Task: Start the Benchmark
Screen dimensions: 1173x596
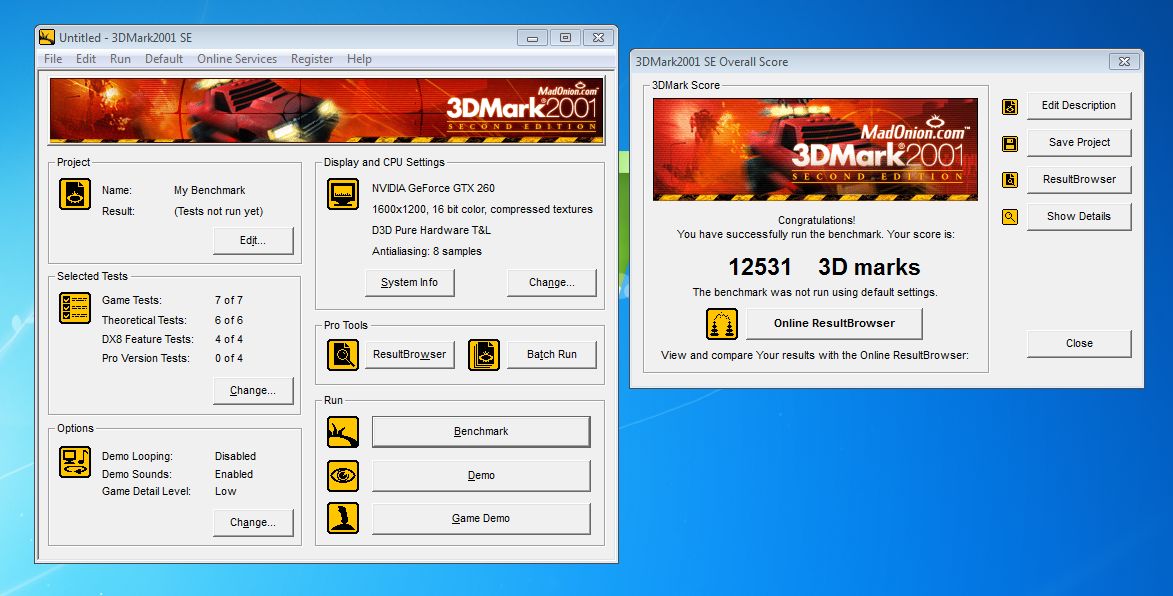Action: click(x=481, y=431)
